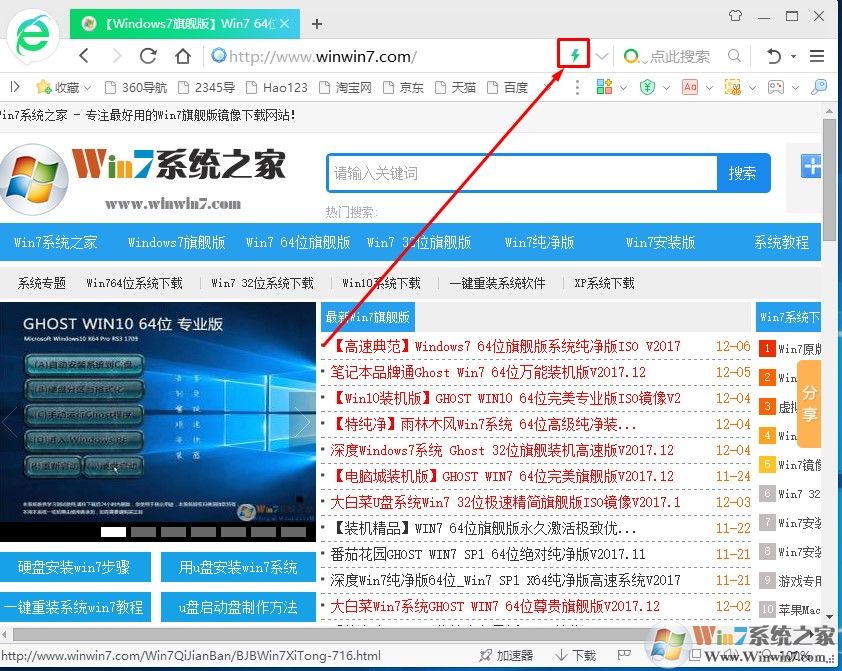Screen dimensions: 842x671
Task: Close the Windows7旗舰版 tab
Action: point(285,23)
